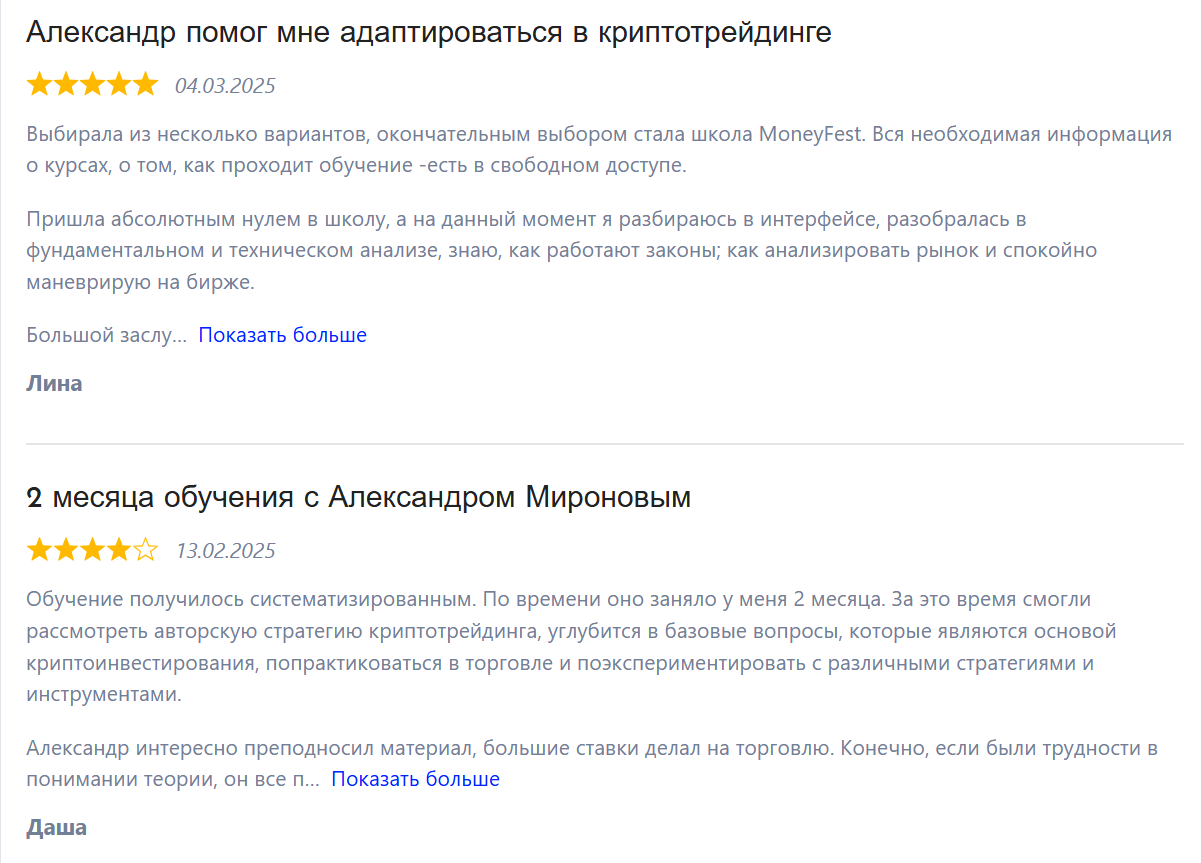
Task: Click the third star of the 04.03.2025 review
Action: click(x=92, y=84)
